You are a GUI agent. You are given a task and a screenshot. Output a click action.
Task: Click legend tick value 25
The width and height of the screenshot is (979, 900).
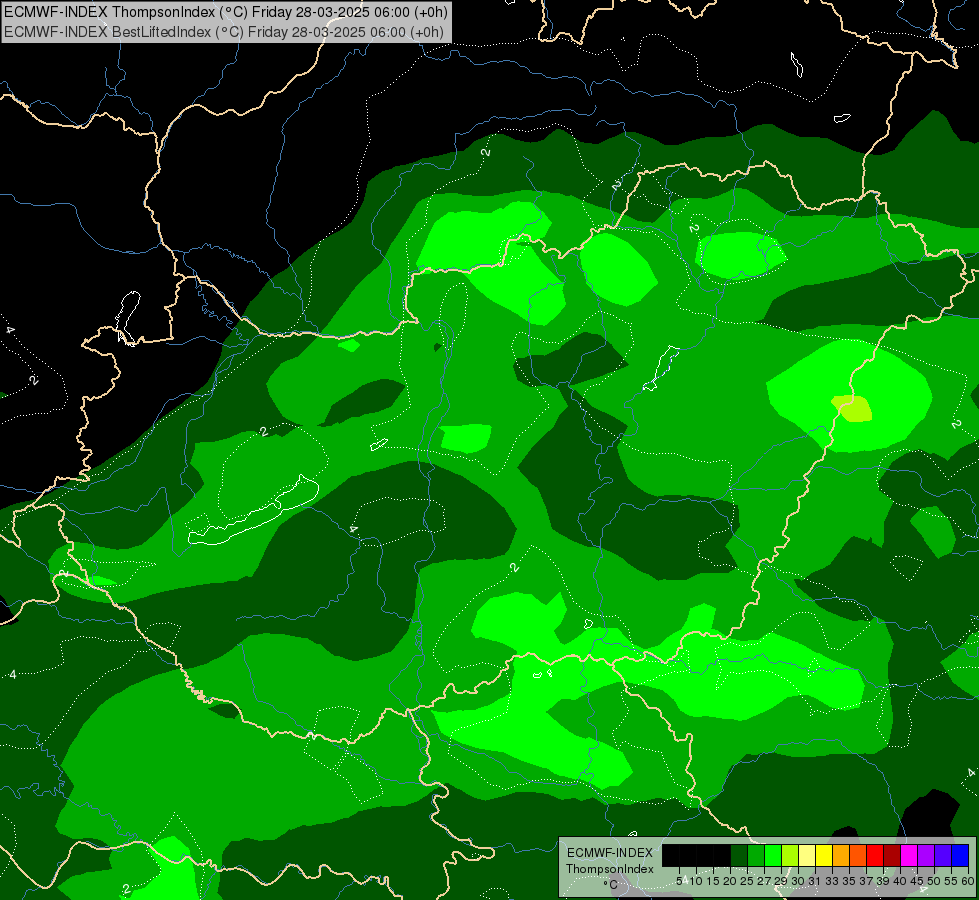point(747,881)
